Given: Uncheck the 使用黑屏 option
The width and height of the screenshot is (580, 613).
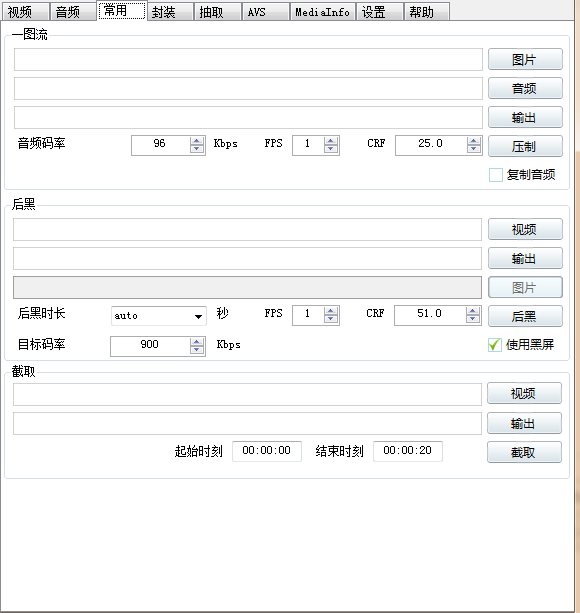Looking at the screenshot, I should pyautogui.click(x=495, y=345).
